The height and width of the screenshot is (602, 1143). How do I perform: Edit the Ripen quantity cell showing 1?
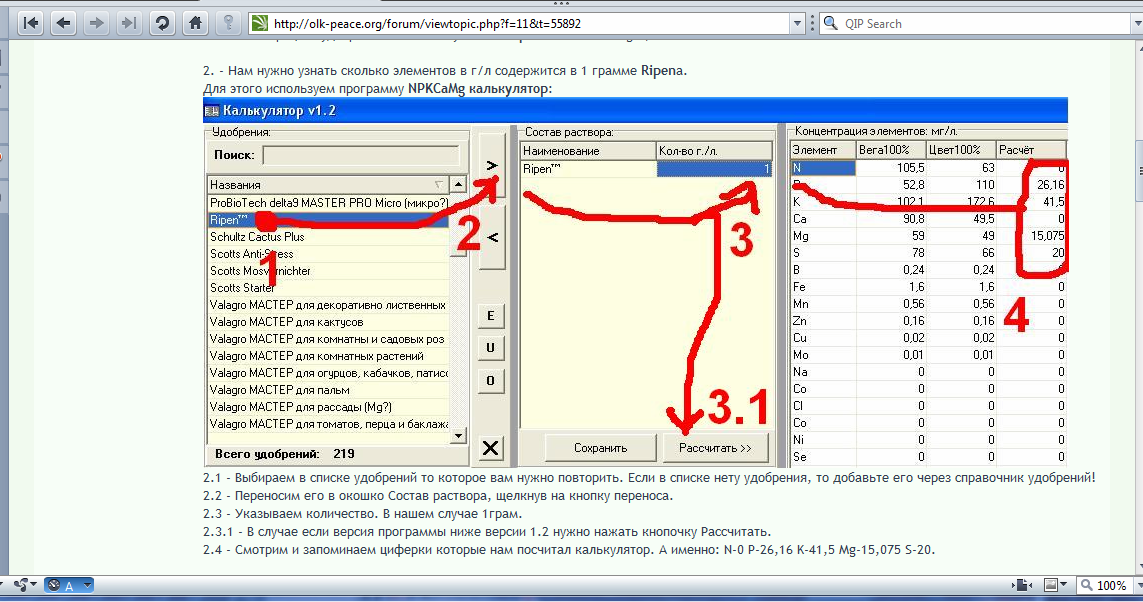[714, 169]
